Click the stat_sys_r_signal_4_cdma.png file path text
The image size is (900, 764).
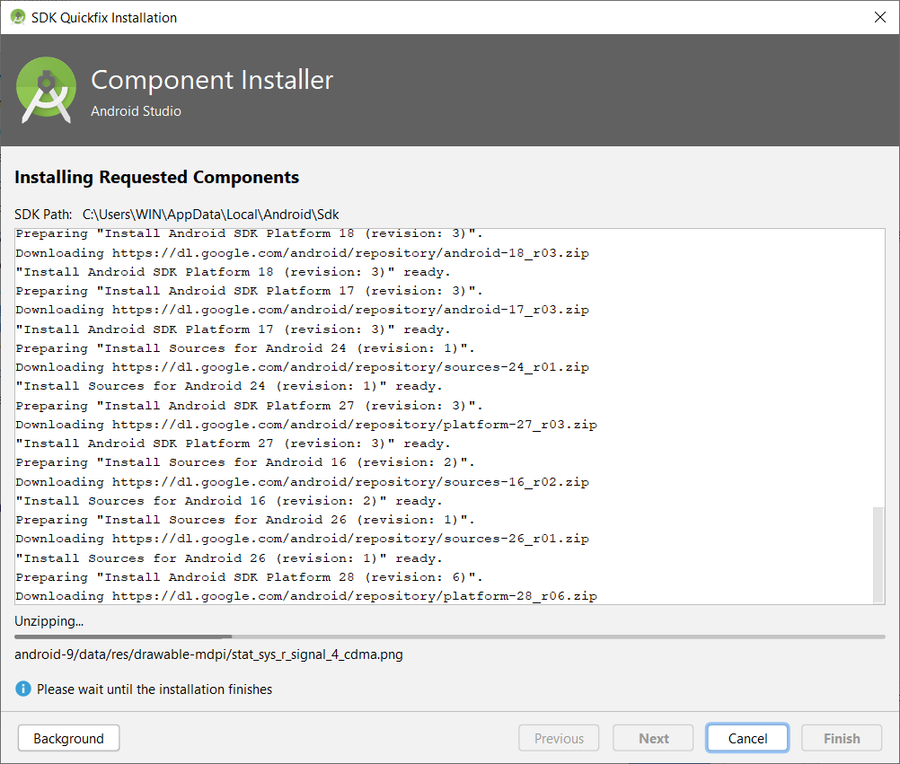209,655
